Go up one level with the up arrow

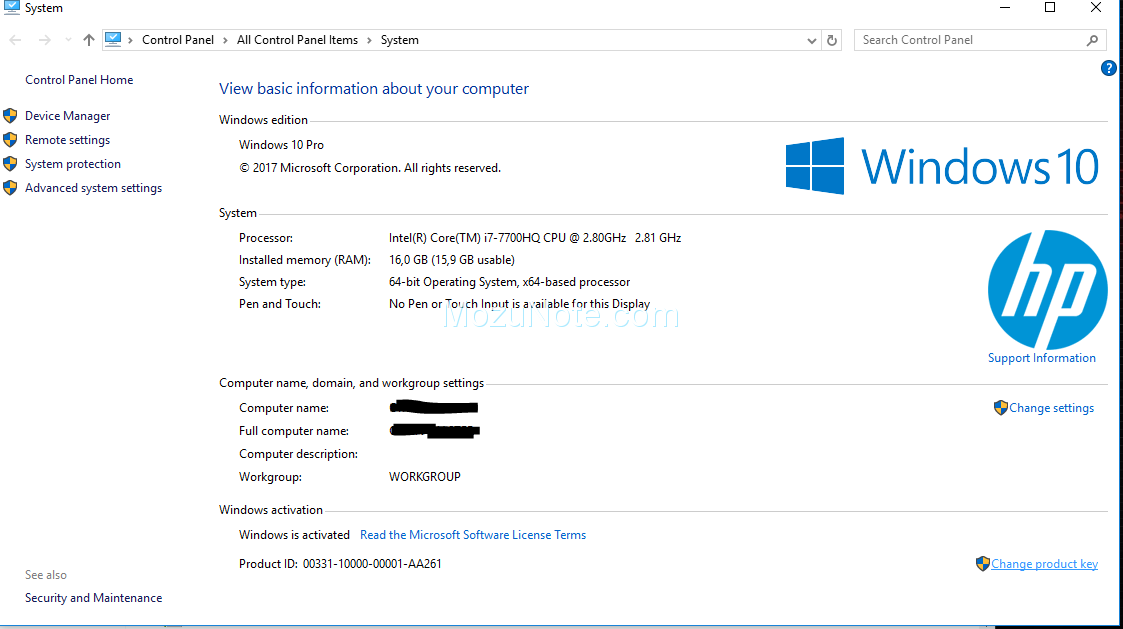click(x=89, y=40)
